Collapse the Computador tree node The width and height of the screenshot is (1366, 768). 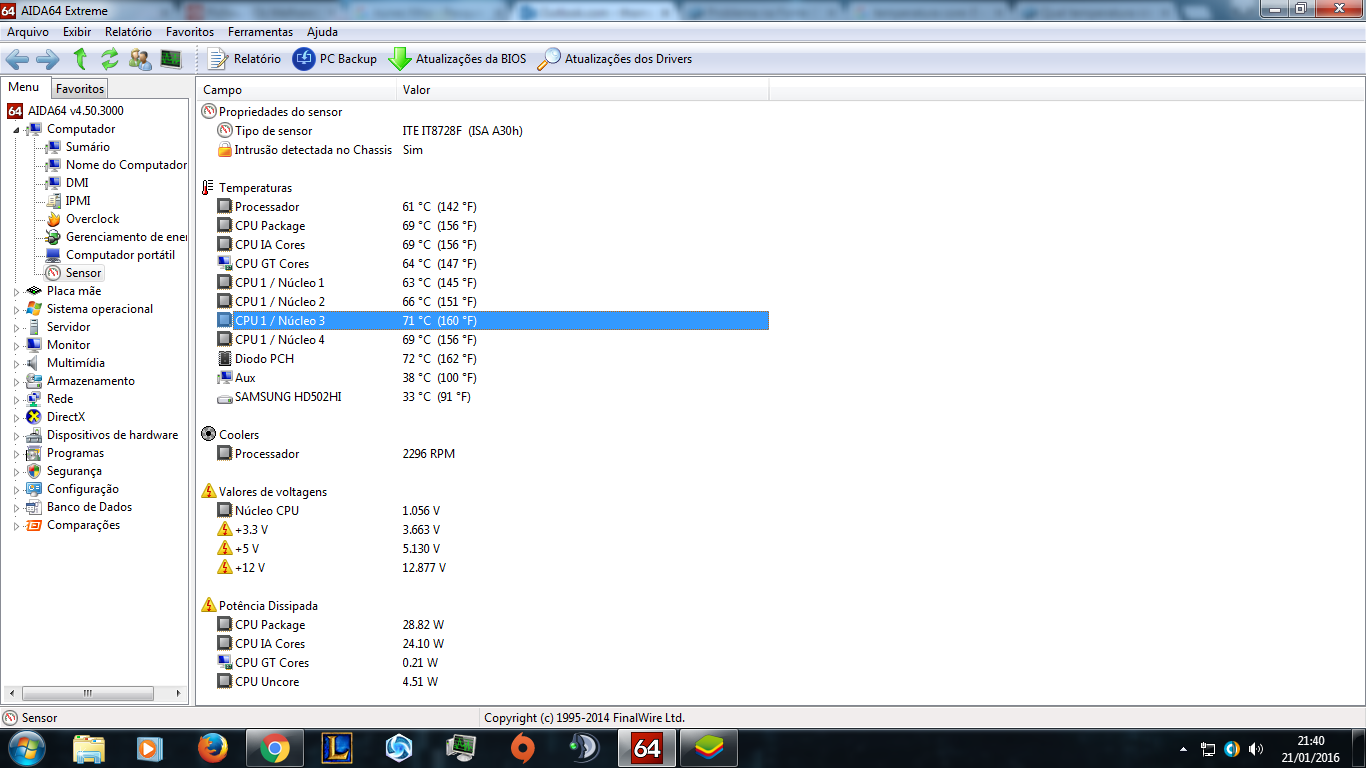(16, 129)
